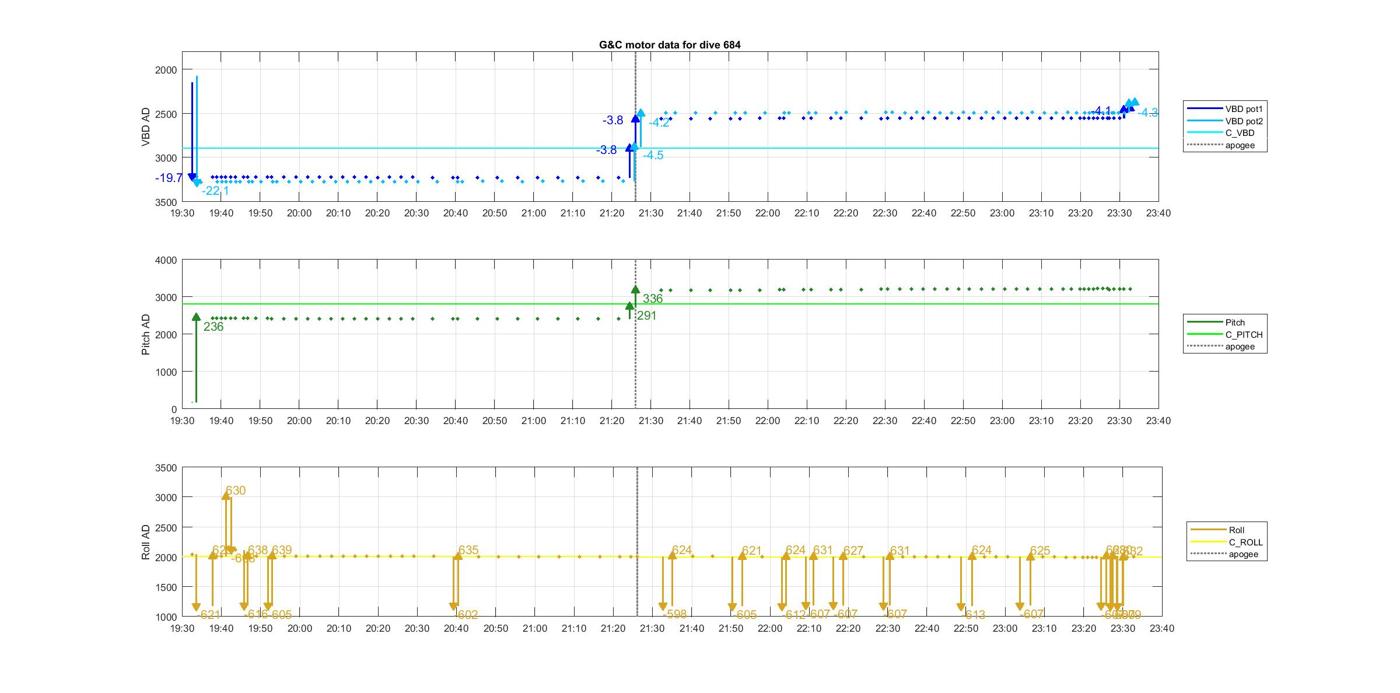Click the "19:30" time tick under the VBD plot
Viewport: 1400px width, 693px height.
click(x=182, y=213)
